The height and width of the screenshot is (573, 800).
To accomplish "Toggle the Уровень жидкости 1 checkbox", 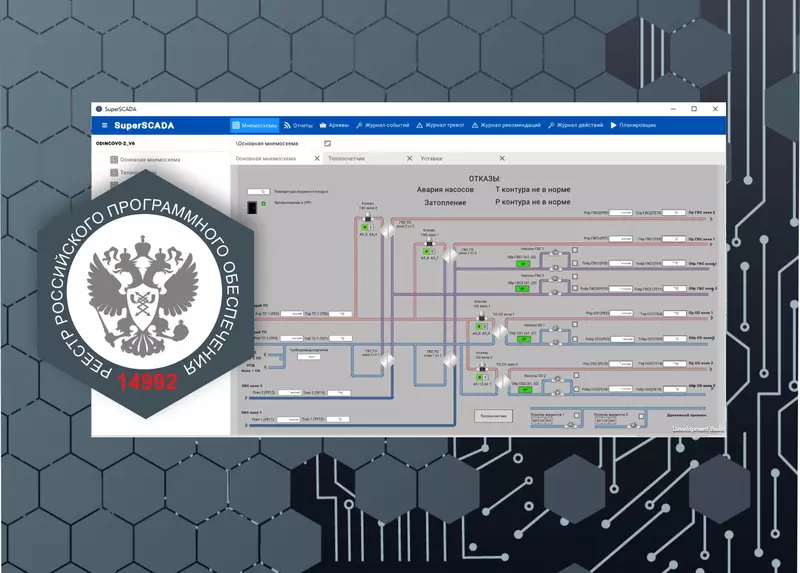I will 577,416.
